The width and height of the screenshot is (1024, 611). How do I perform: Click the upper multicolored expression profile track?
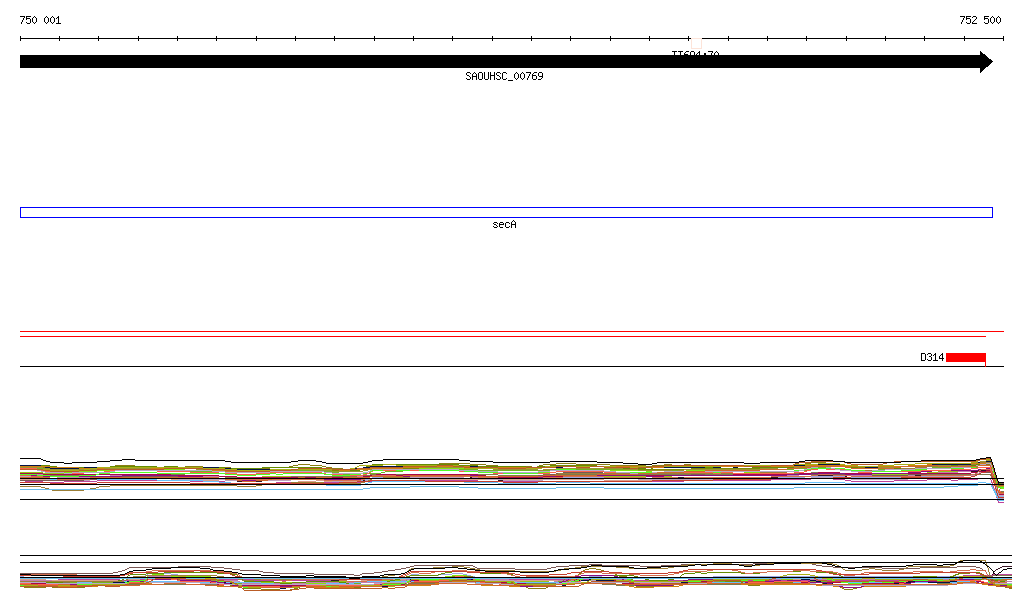(500, 473)
